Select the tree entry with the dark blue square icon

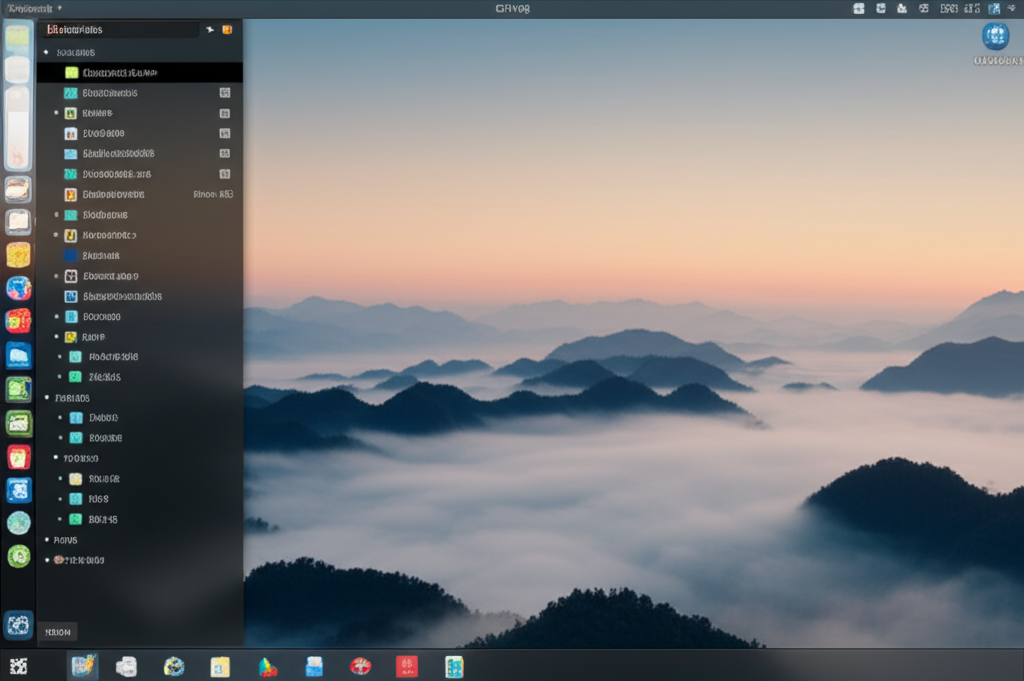tap(100, 256)
